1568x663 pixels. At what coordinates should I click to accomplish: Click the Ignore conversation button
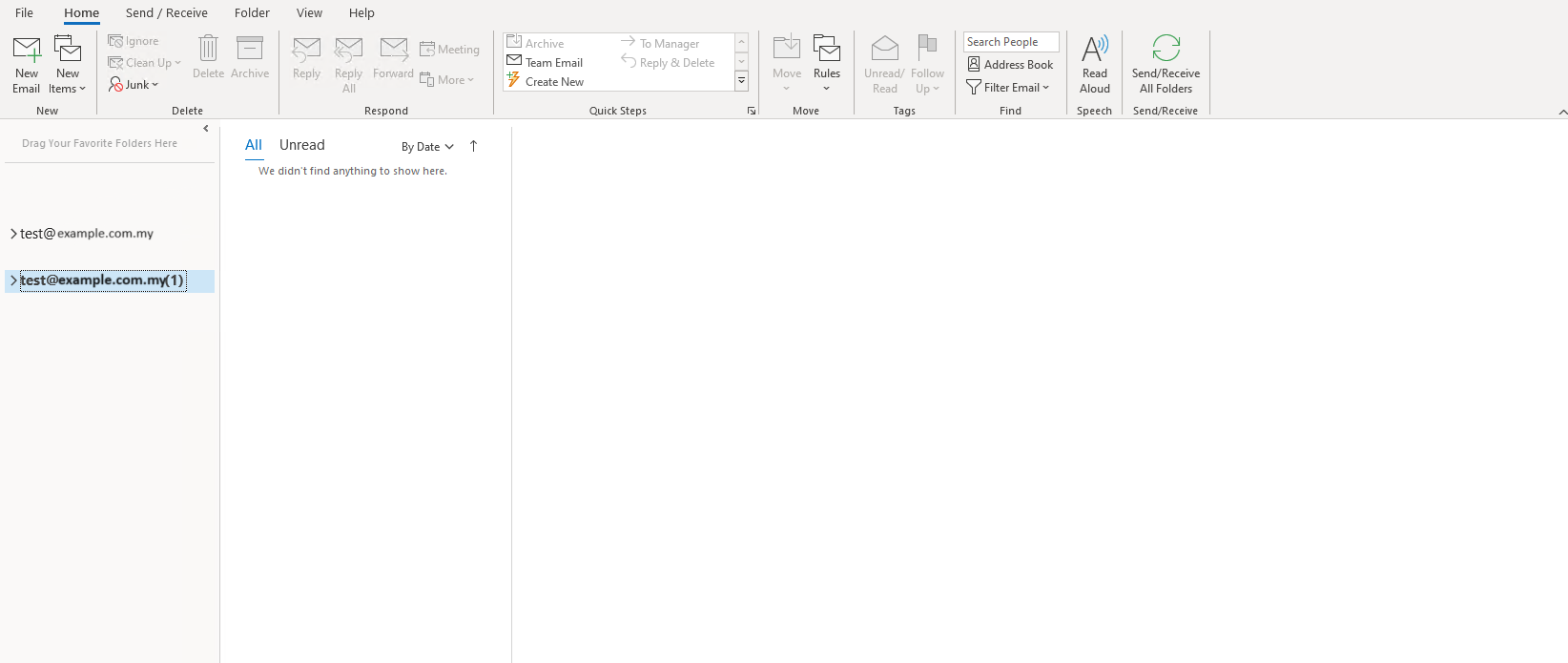(134, 41)
